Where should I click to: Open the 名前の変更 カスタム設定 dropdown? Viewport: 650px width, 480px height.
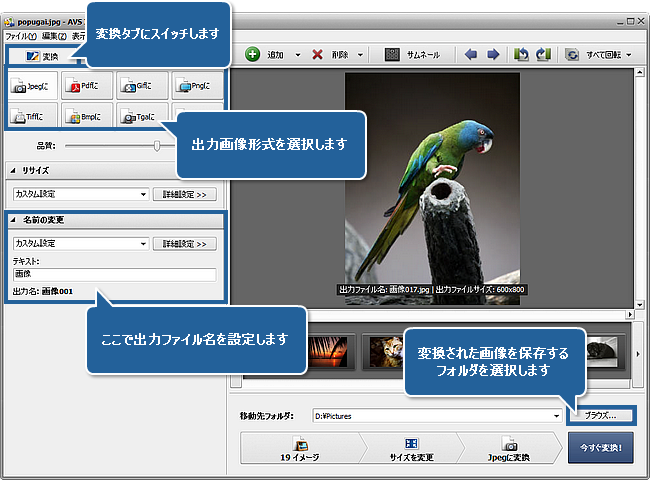pyautogui.click(x=143, y=243)
